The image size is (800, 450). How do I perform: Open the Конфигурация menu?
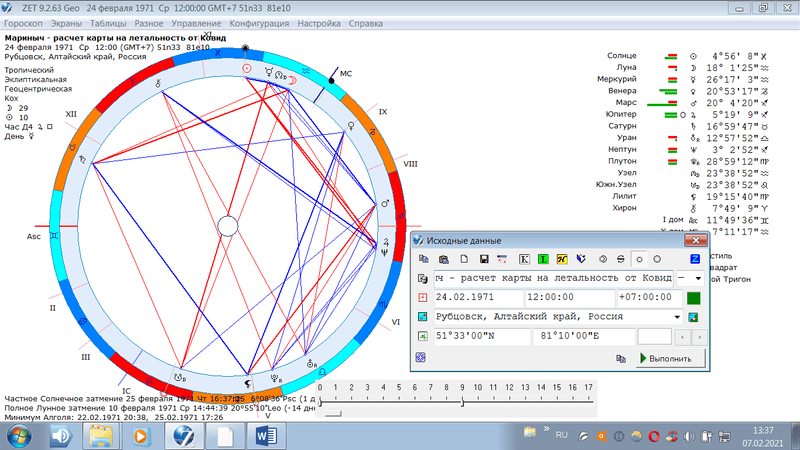(x=258, y=22)
